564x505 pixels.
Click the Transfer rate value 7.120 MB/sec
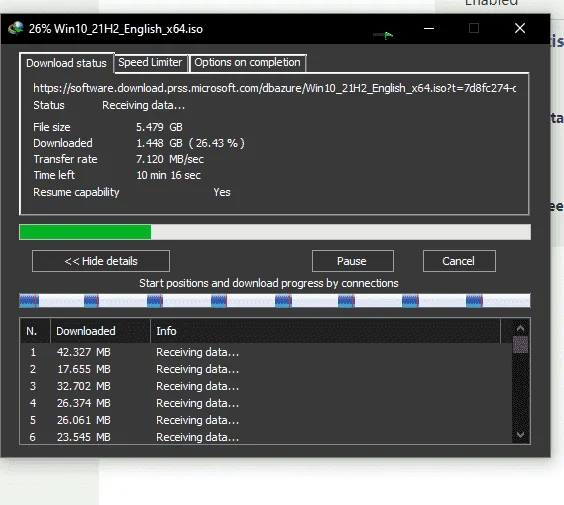pos(170,159)
